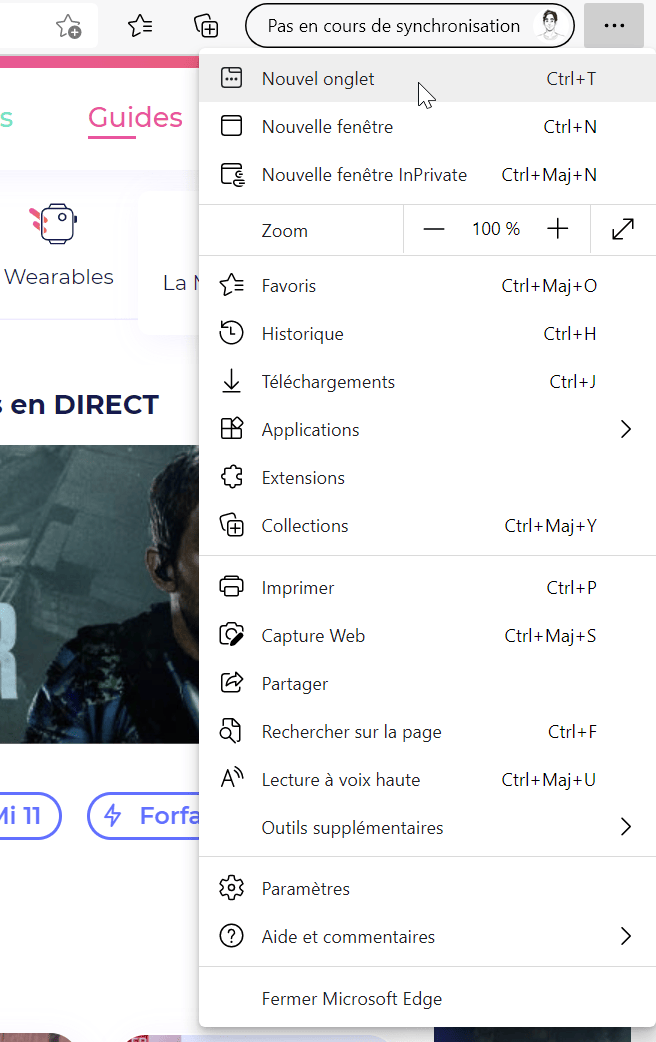Click the profile sync status button
The height and width of the screenshot is (1042, 656).
click(409, 26)
